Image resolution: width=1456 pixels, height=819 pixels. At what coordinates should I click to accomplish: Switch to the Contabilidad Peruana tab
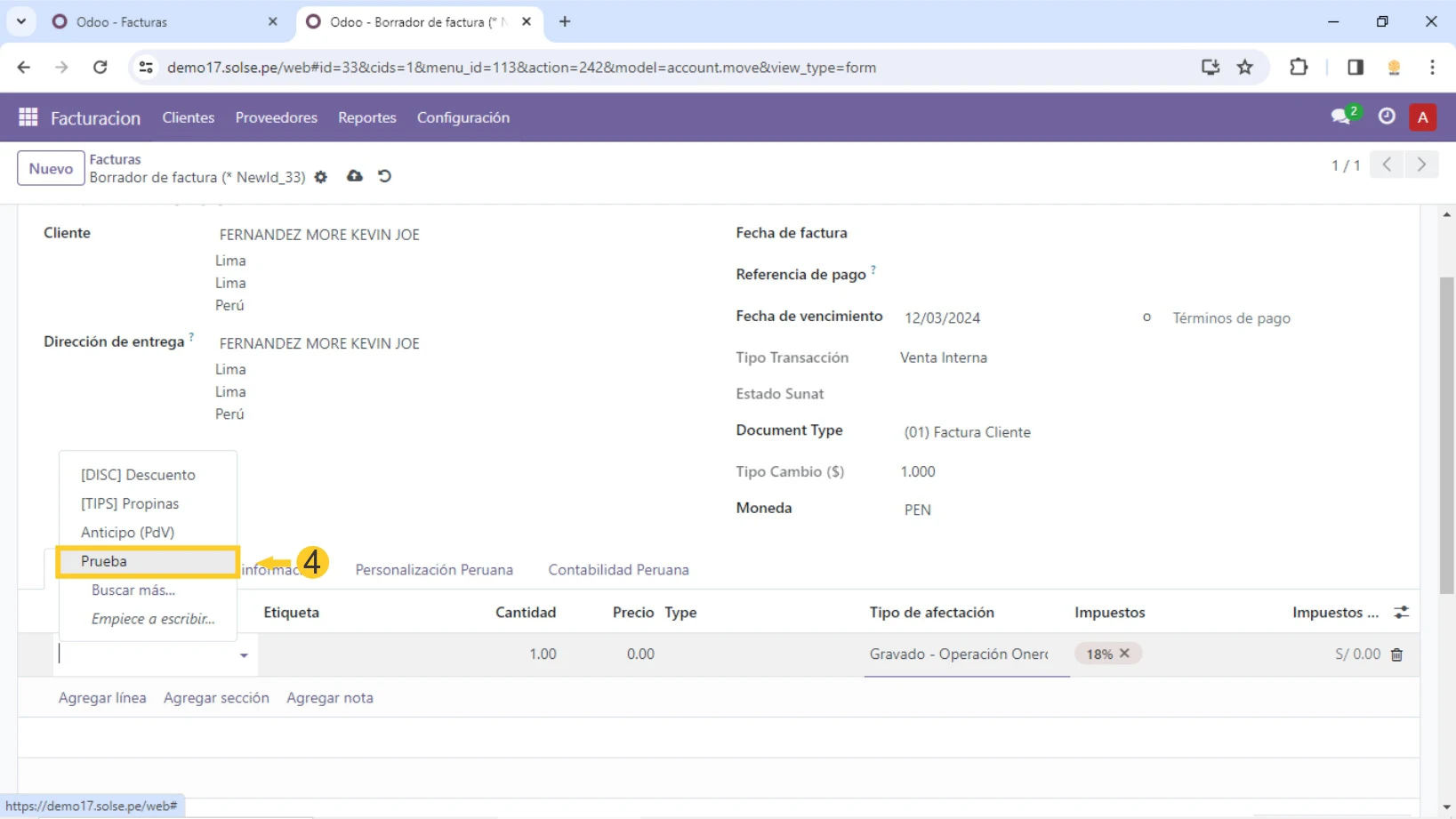(618, 570)
